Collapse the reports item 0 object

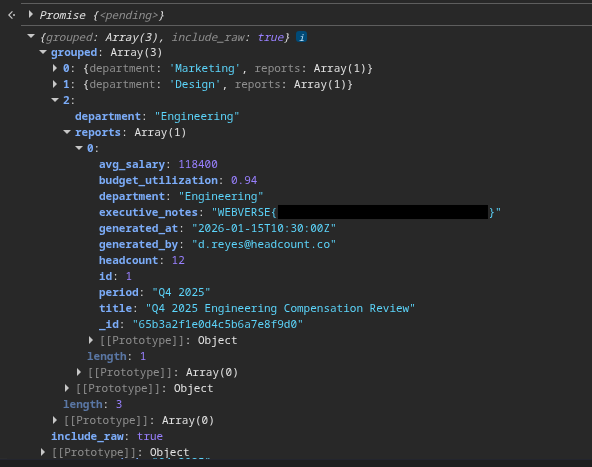pyautogui.click(x=79, y=148)
